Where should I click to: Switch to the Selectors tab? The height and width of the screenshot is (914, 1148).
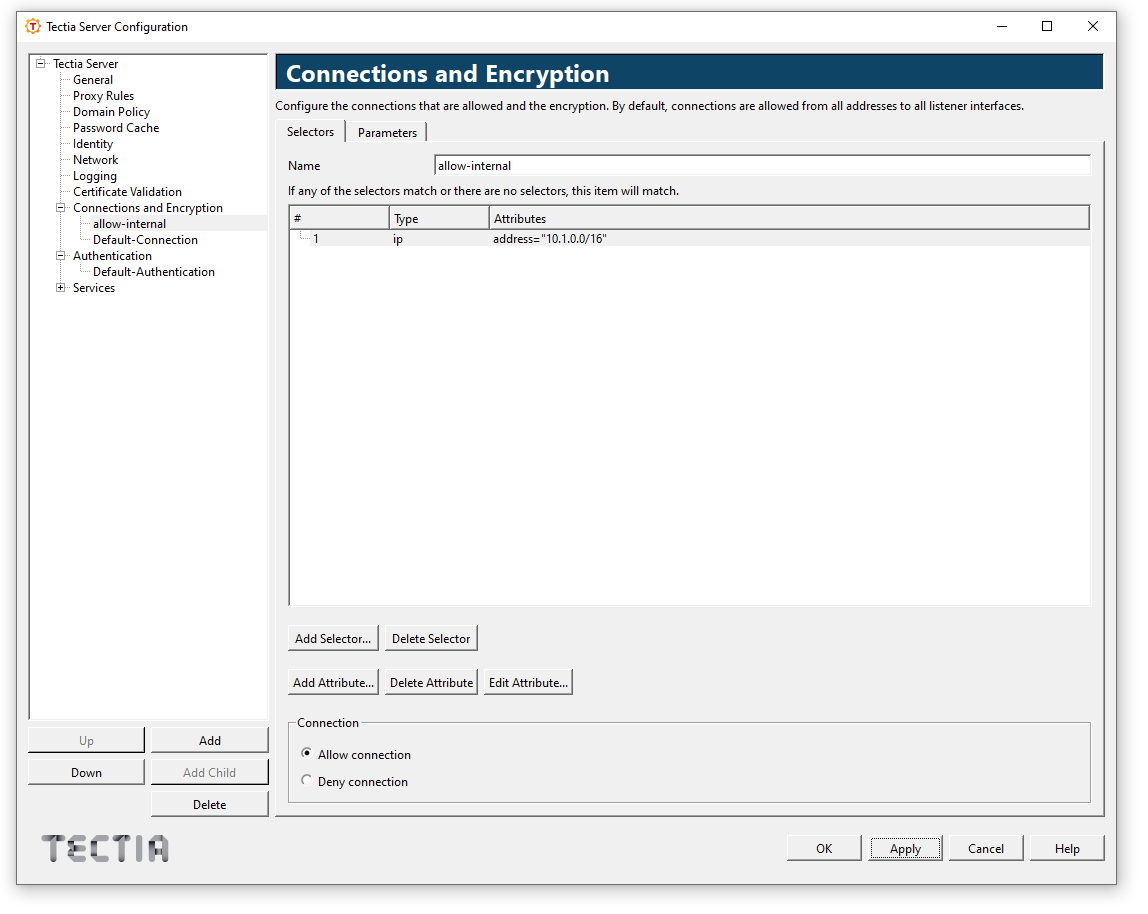310,132
